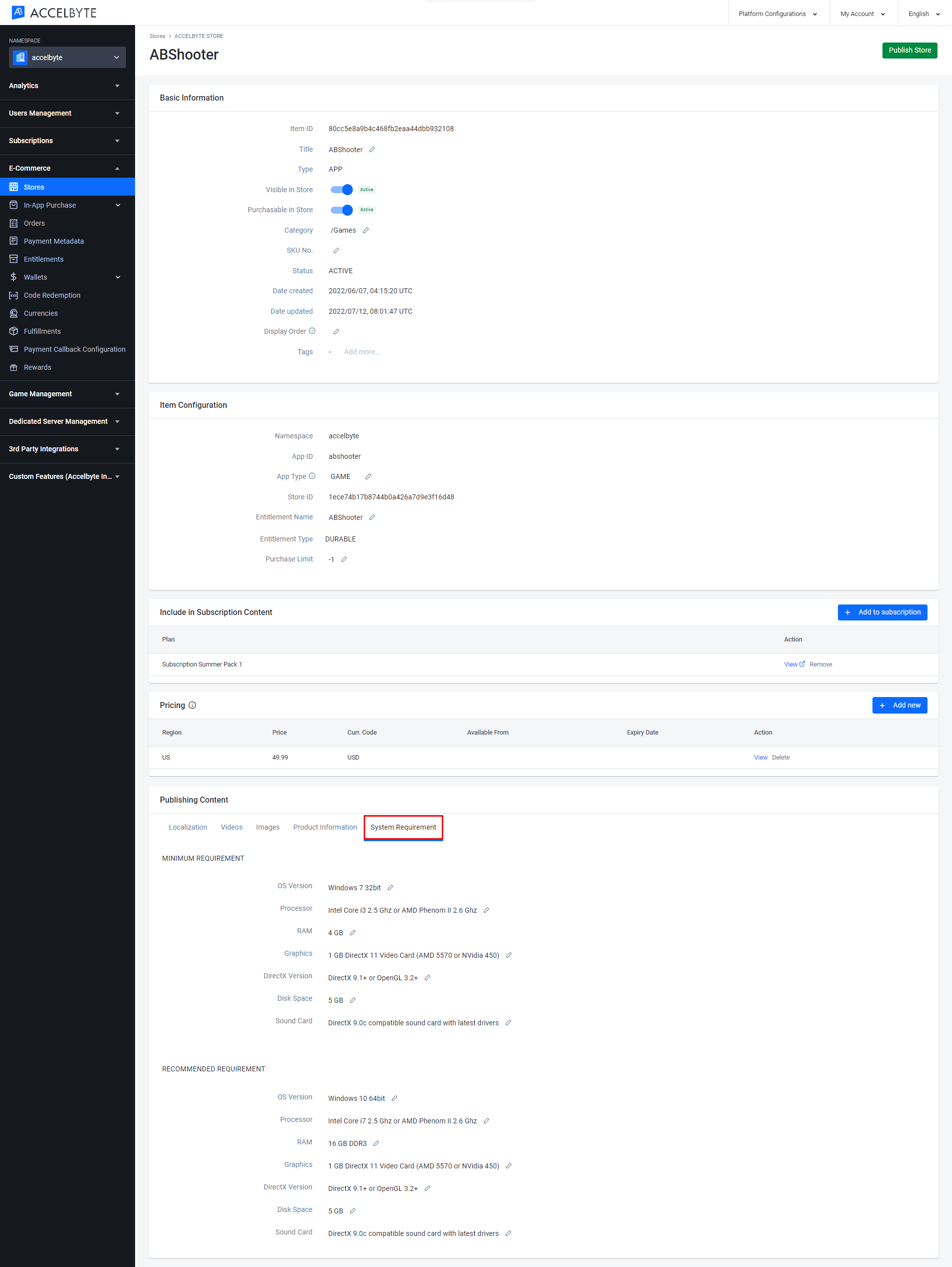Expand Custom Features sidebar section

pyautogui.click(x=68, y=476)
